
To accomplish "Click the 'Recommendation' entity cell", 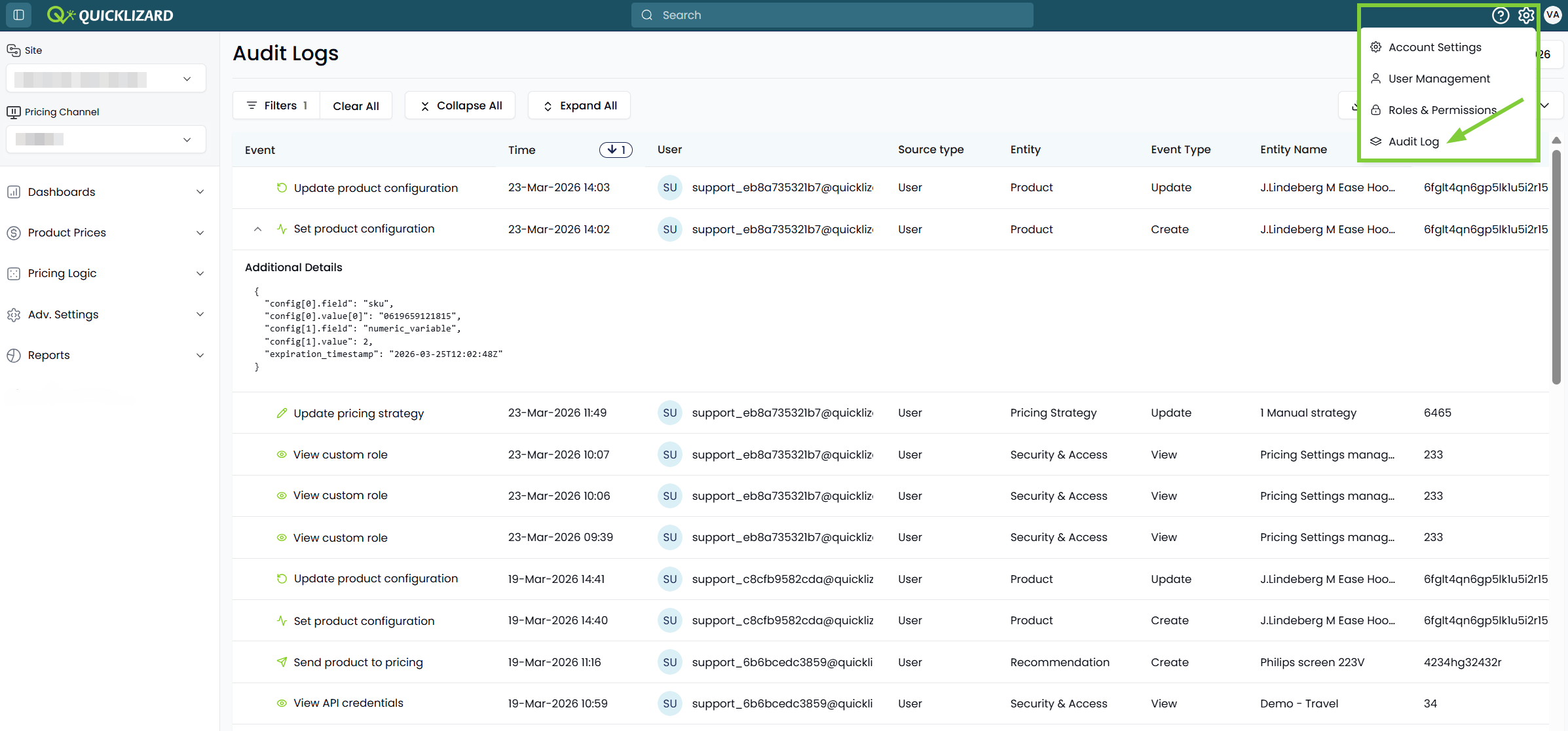I will click(1060, 662).
